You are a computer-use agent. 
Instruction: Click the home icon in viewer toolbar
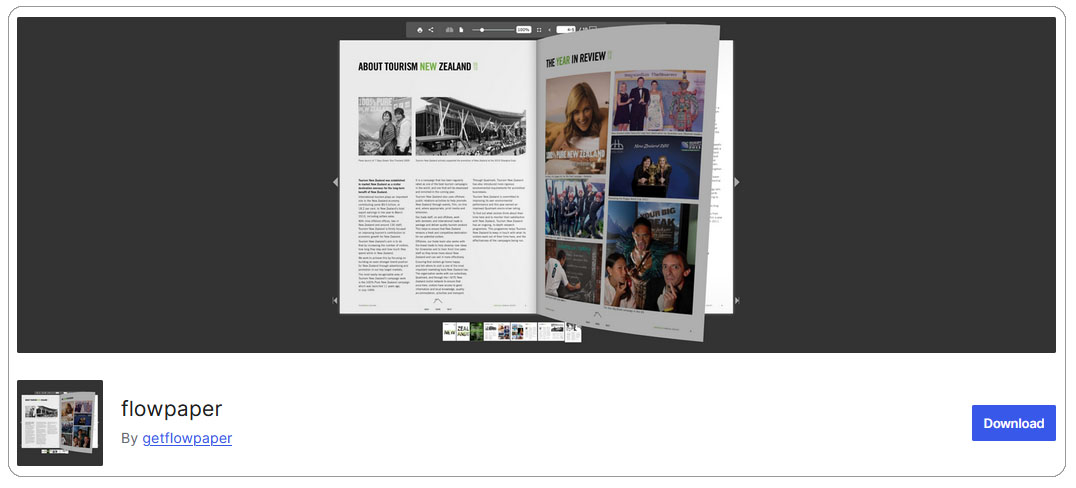pyautogui.click(x=419, y=30)
